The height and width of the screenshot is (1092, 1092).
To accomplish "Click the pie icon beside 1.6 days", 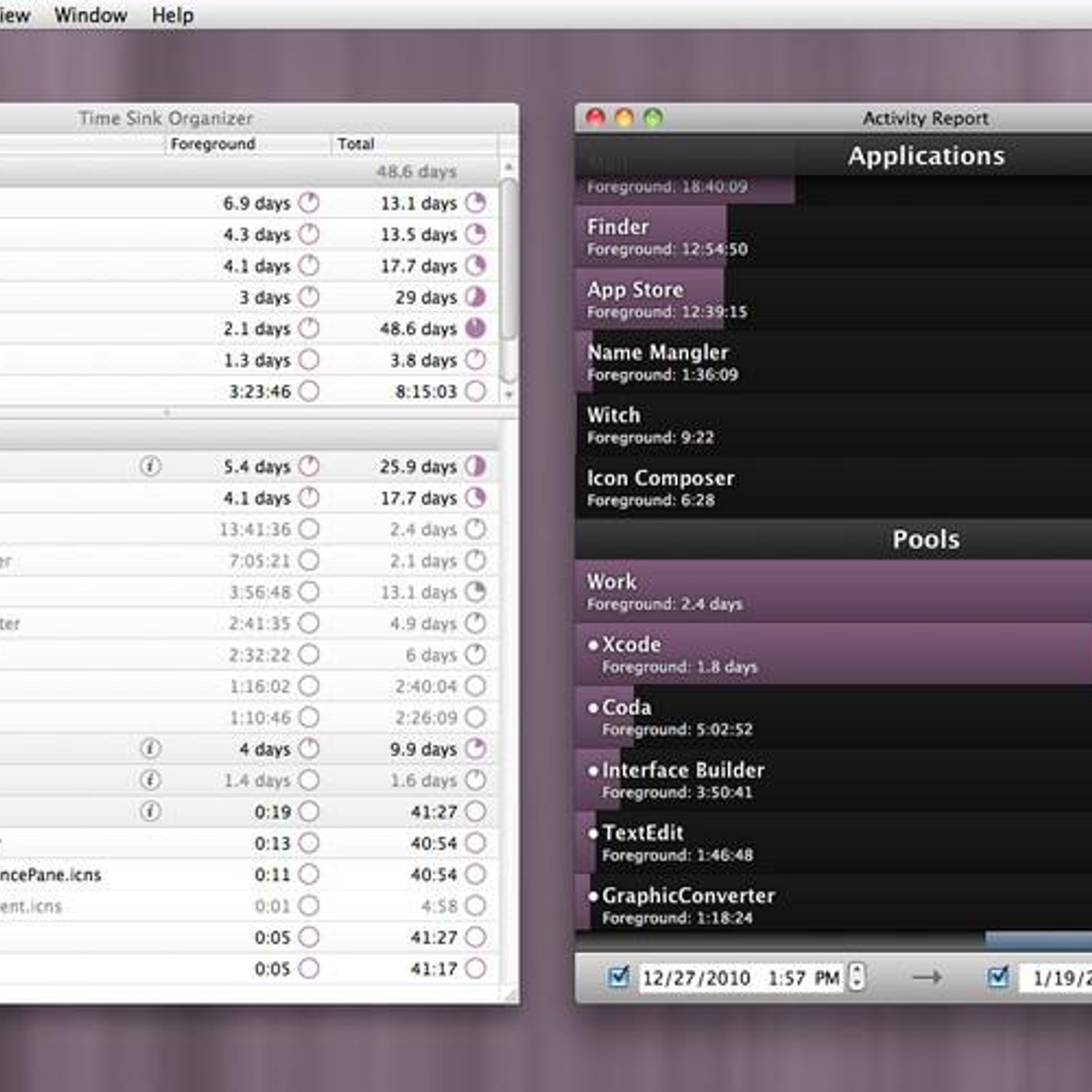I will (x=476, y=780).
